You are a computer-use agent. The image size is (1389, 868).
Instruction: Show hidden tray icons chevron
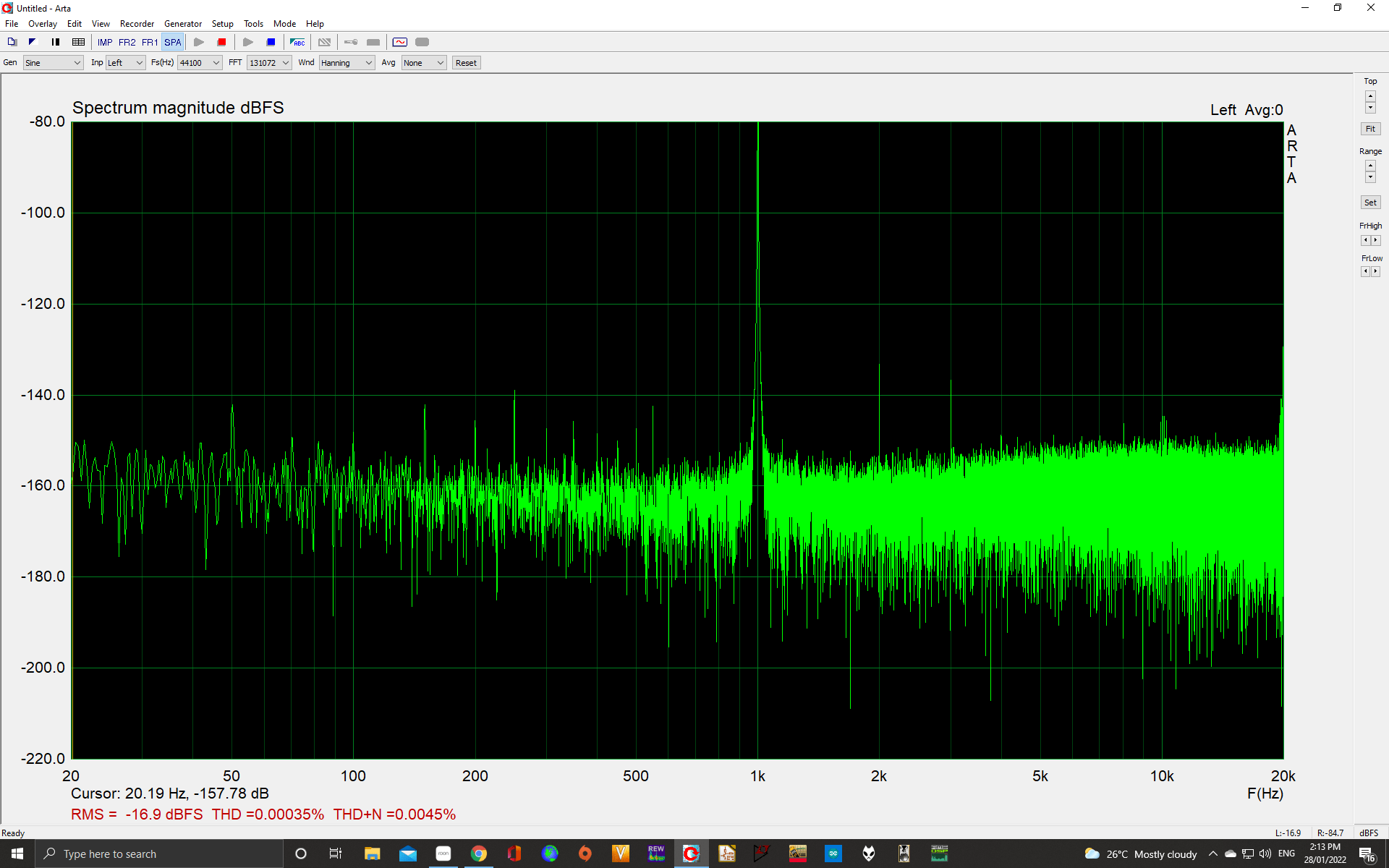(1213, 854)
